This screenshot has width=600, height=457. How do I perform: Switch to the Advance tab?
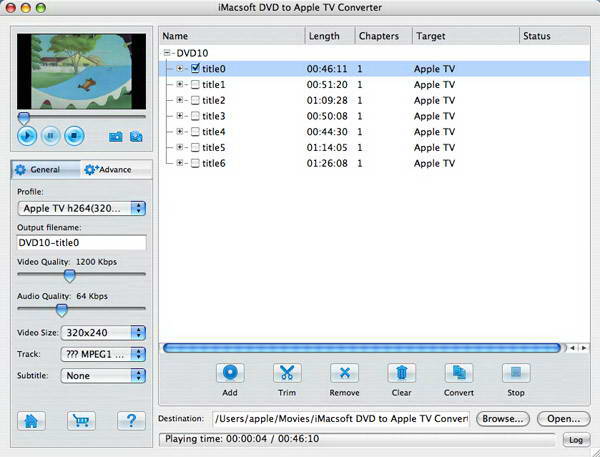tap(109, 170)
